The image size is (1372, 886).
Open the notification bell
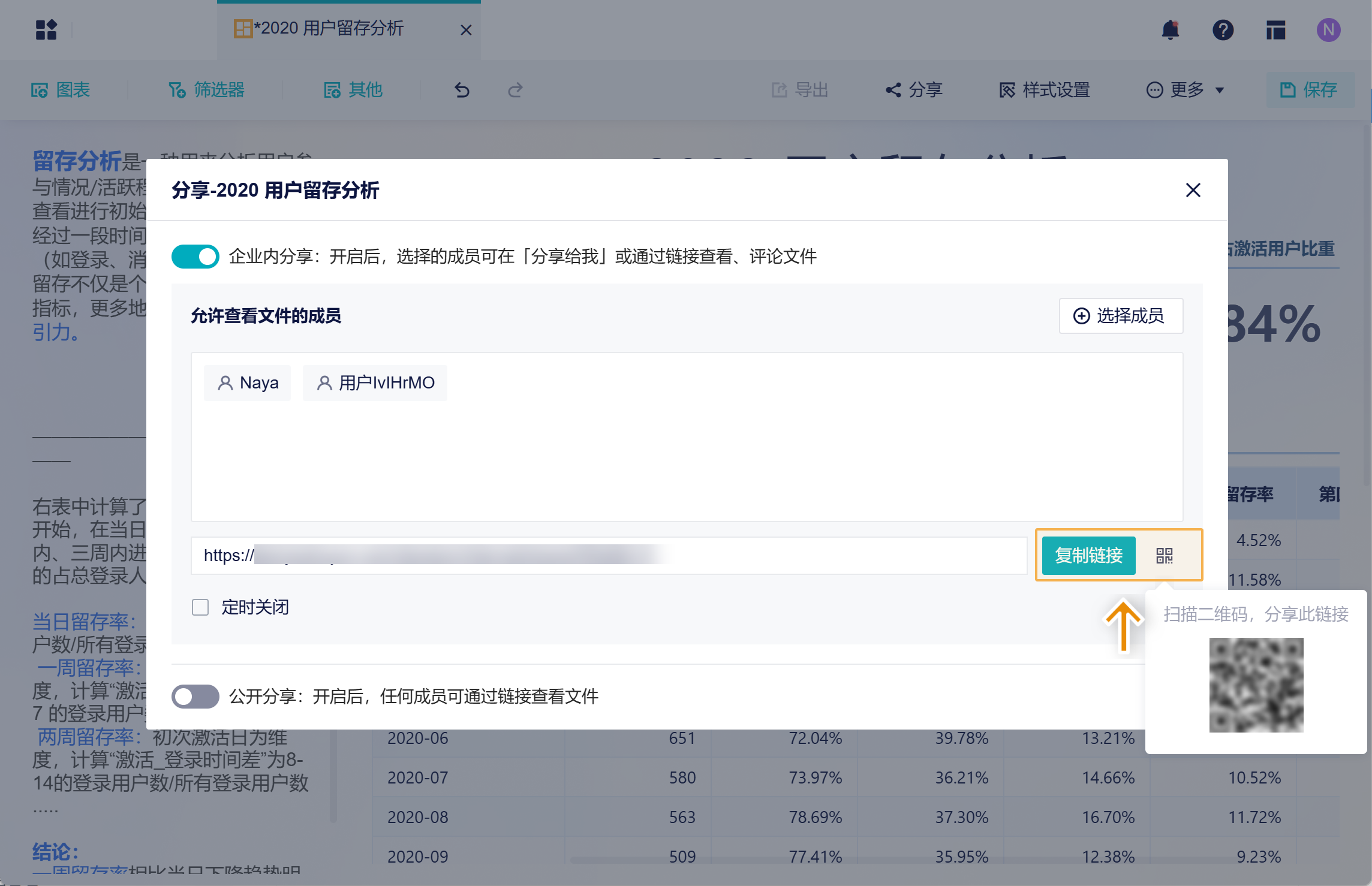(1170, 30)
